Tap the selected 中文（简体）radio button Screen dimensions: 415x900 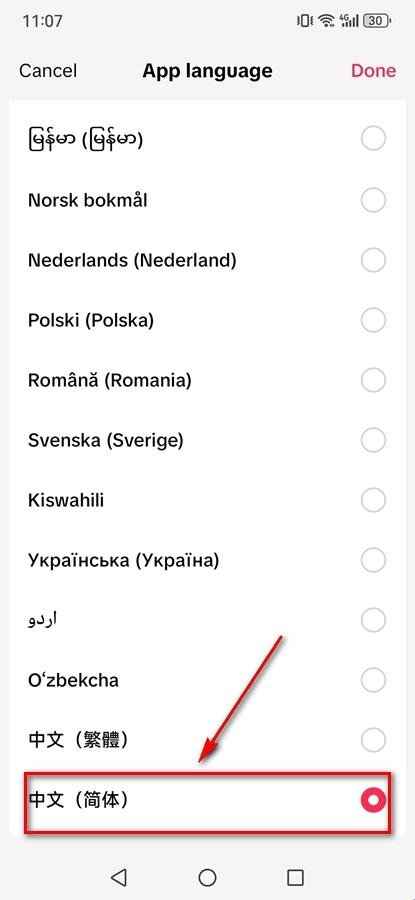(x=373, y=800)
